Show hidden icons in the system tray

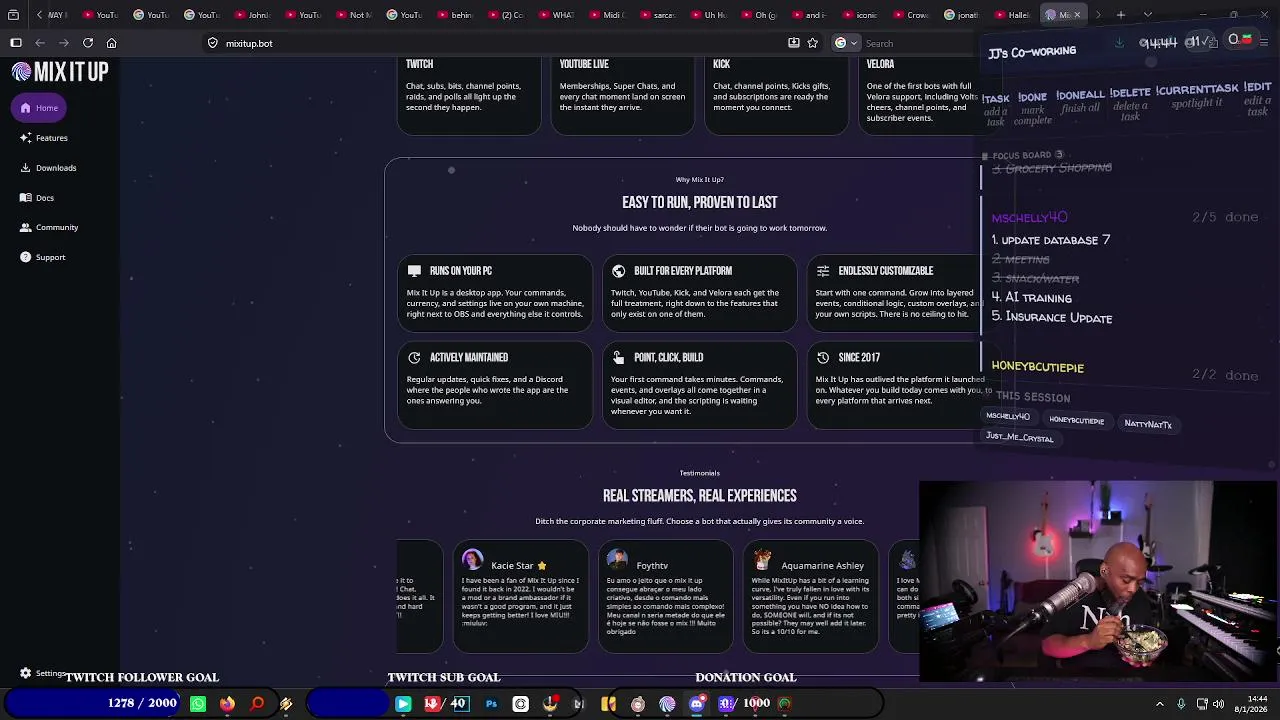1160,704
